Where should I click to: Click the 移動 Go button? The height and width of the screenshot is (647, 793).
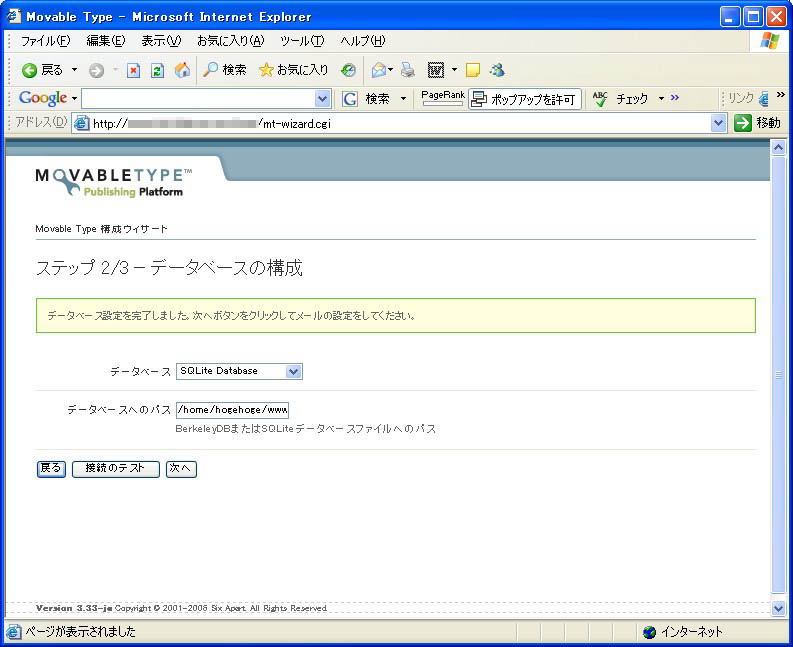tap(757, 123)
